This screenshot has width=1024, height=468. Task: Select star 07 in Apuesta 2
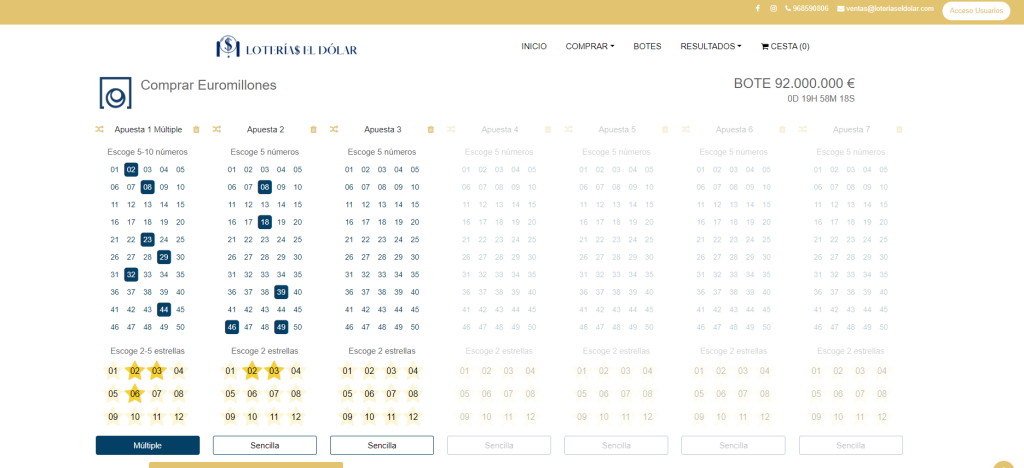274,394
